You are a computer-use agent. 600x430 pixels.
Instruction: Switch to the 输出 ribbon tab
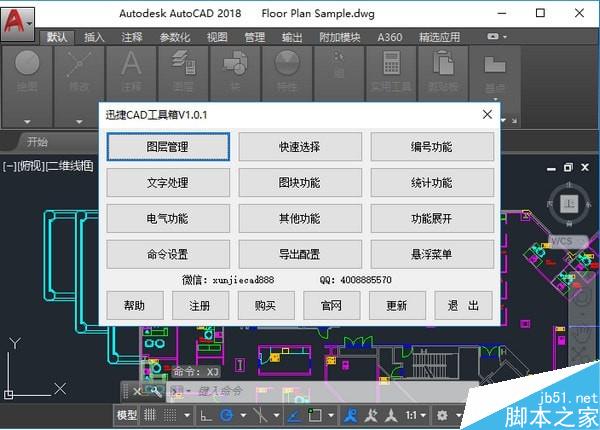click(292, 37)
